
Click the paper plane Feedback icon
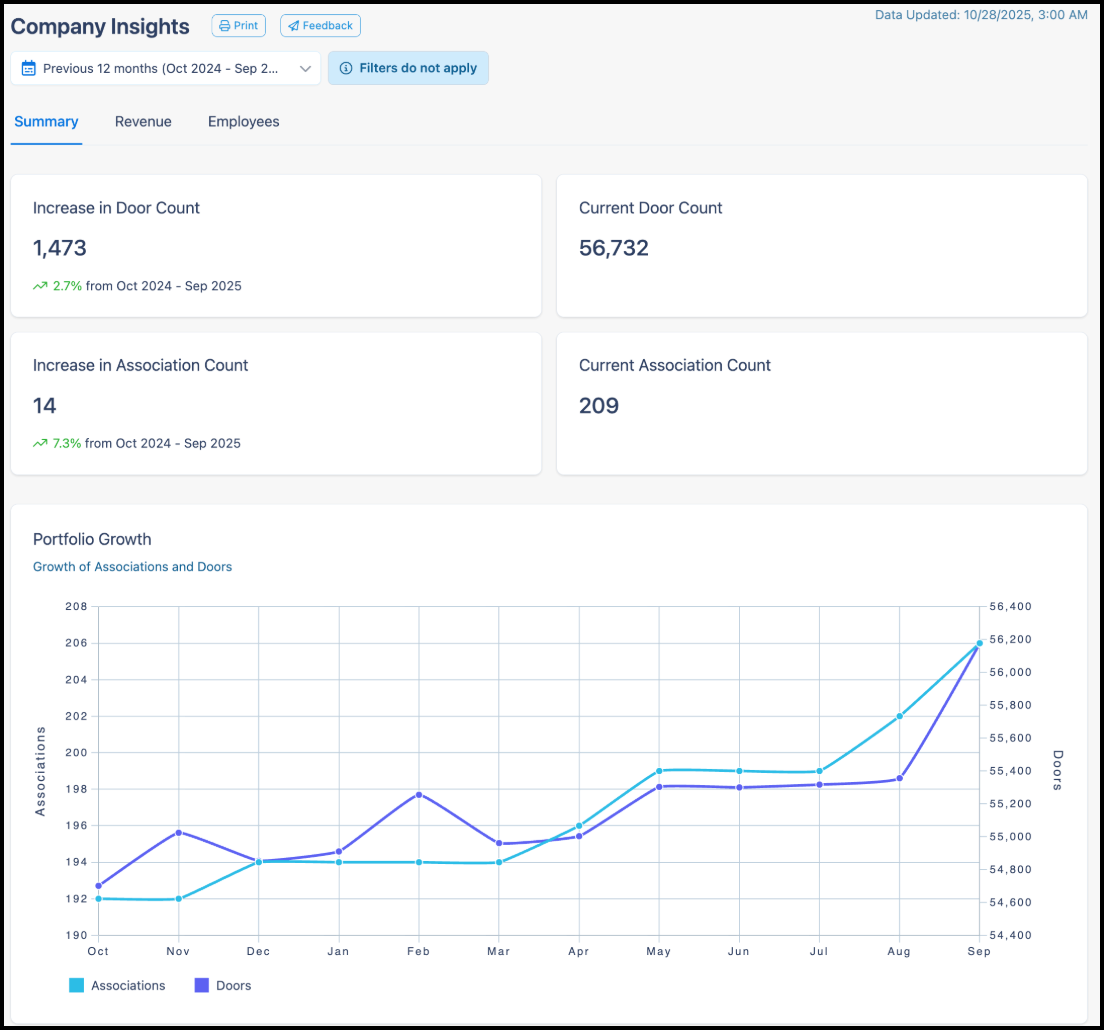tap(294, 25)
